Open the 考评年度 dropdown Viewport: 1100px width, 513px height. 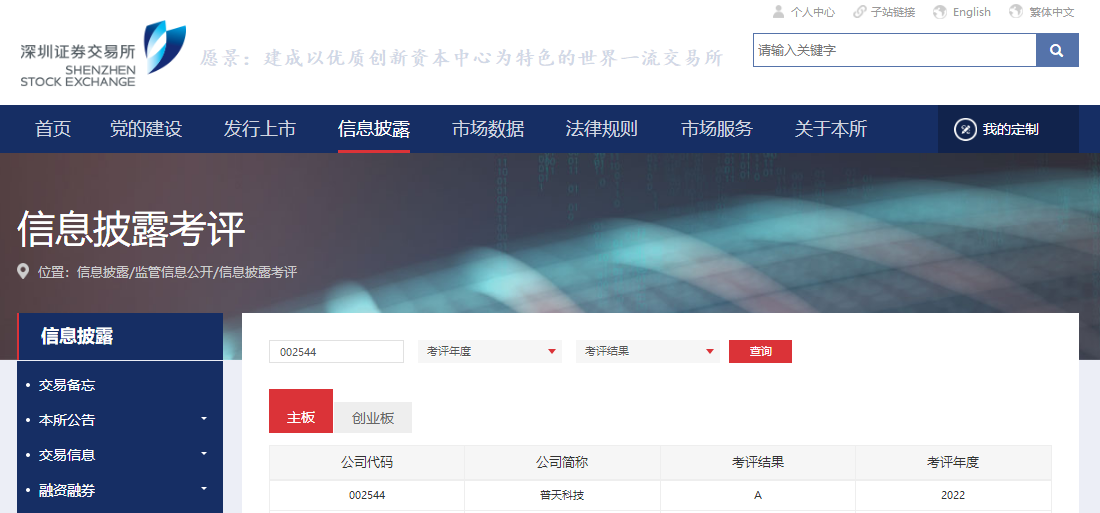(490, 352)
